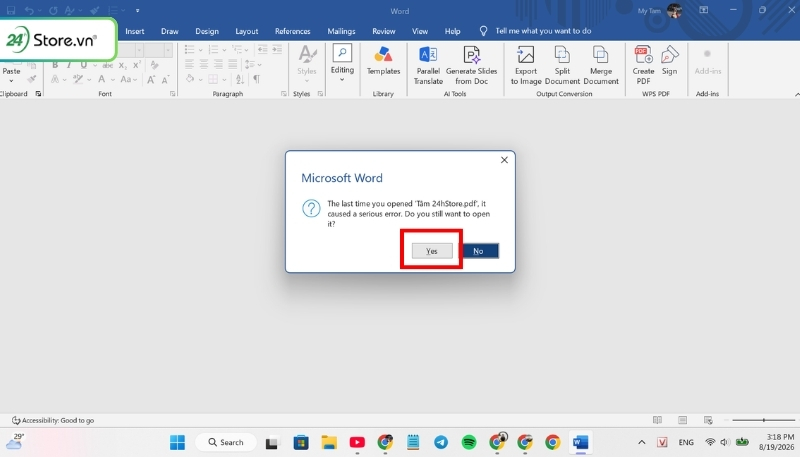Click Align Left icon
The image size is (800, 457).
[189, 64]
